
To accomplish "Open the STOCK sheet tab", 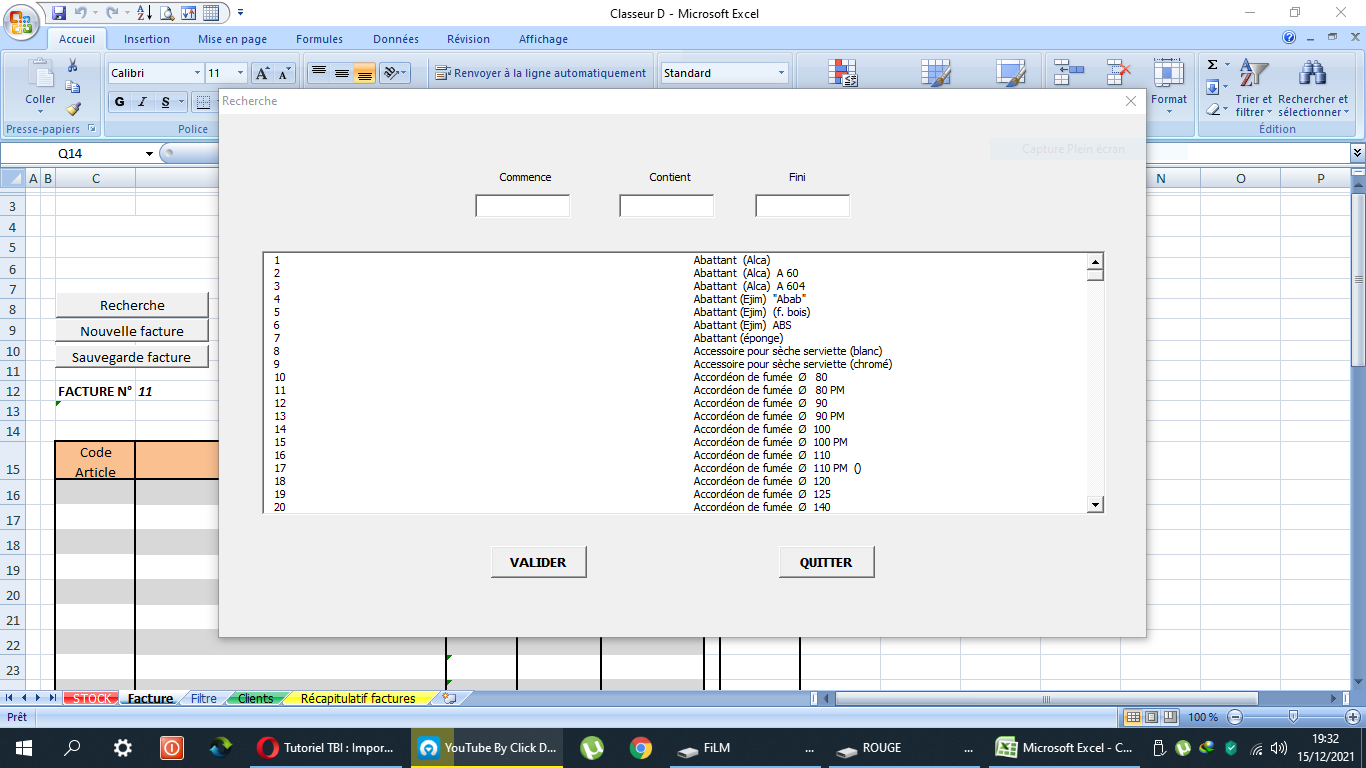I will click(92, 698).
